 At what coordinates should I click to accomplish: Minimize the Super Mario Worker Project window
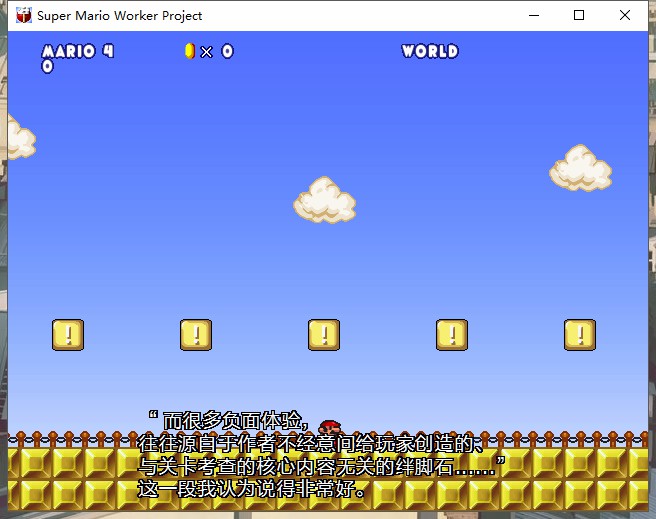[534, 15]
